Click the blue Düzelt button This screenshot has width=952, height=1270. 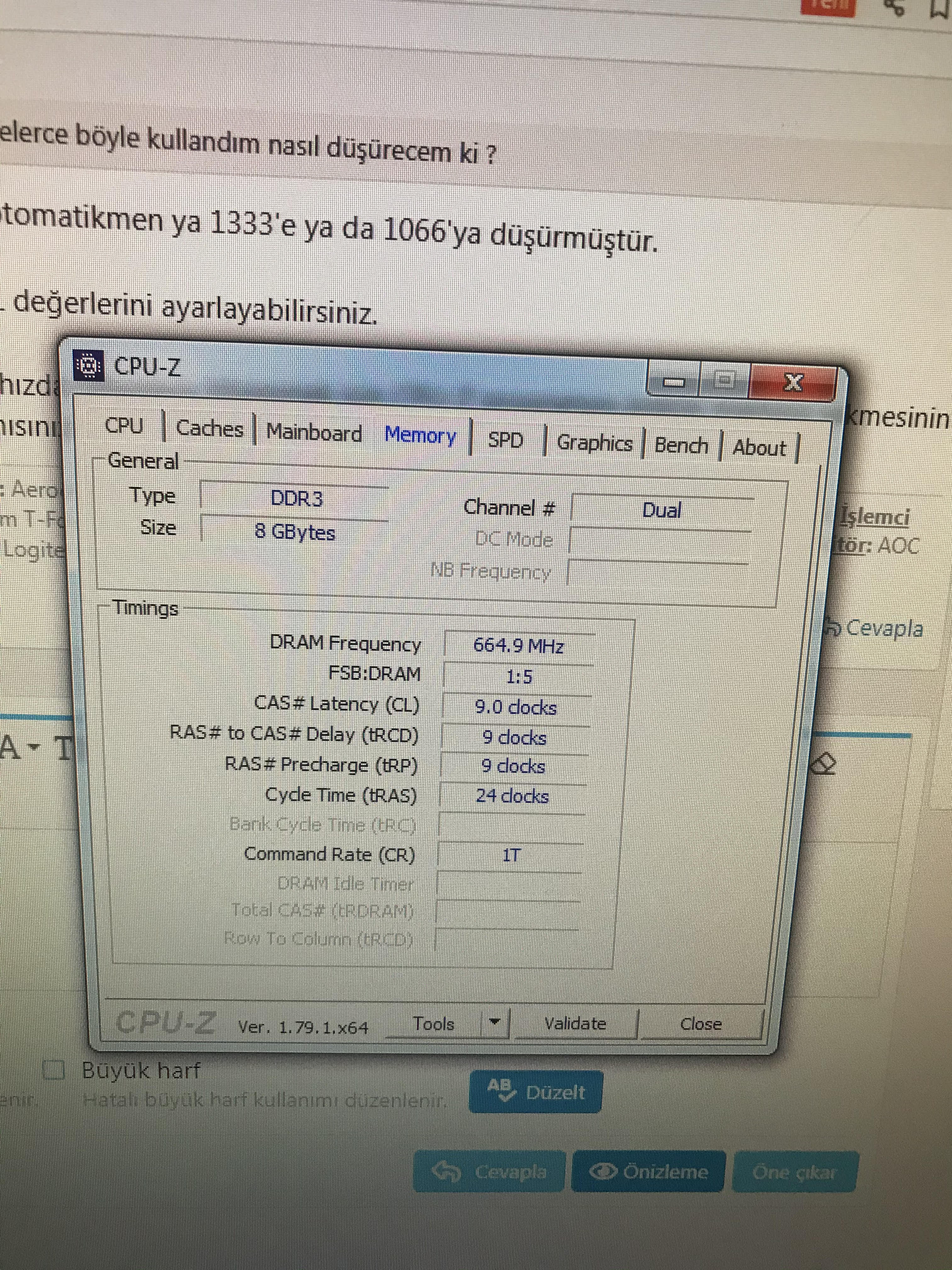pyautogui.click(x=536, y=1091)
